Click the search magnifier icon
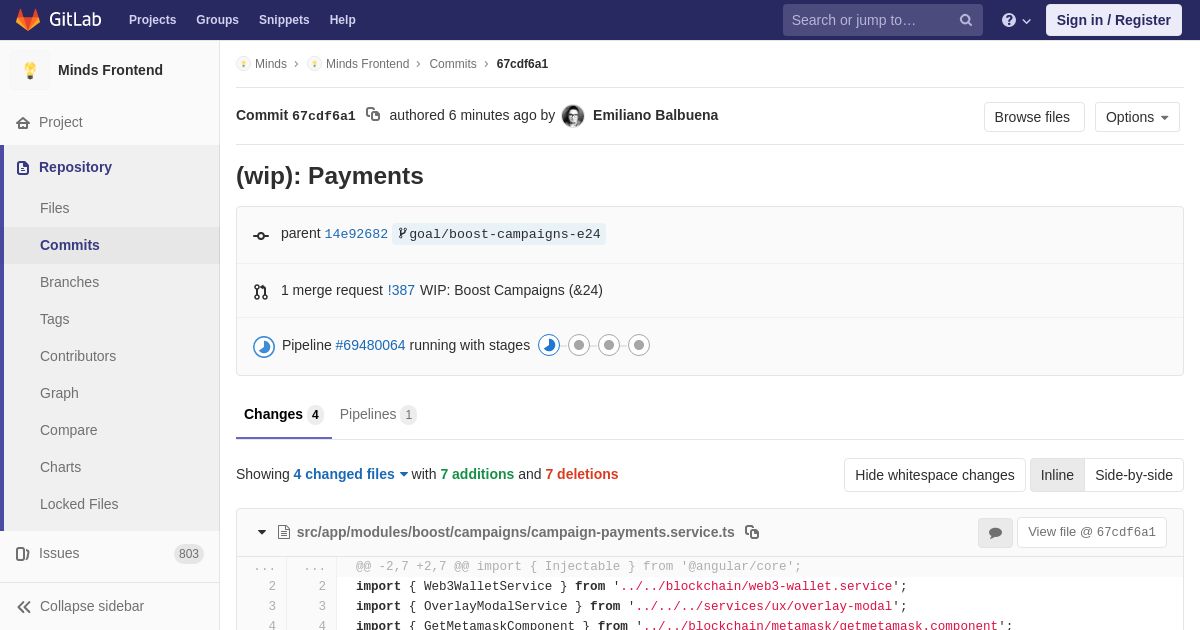 (x=966, y=20)
